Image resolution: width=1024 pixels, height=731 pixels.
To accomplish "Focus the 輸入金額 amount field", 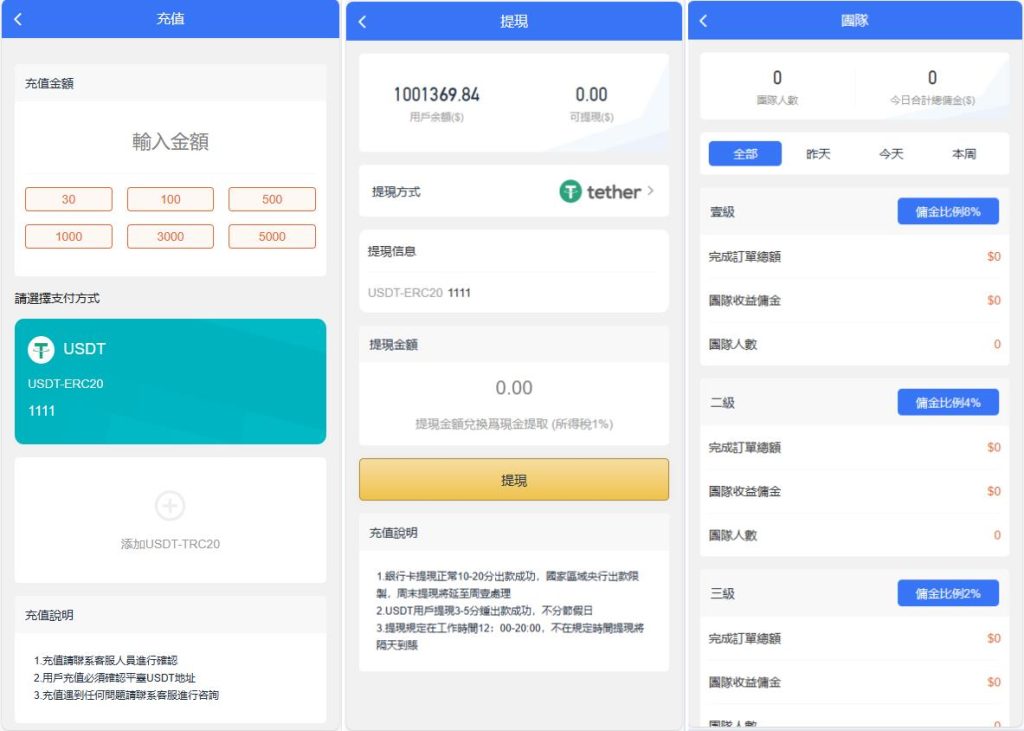I will click(x=170, y=142).
